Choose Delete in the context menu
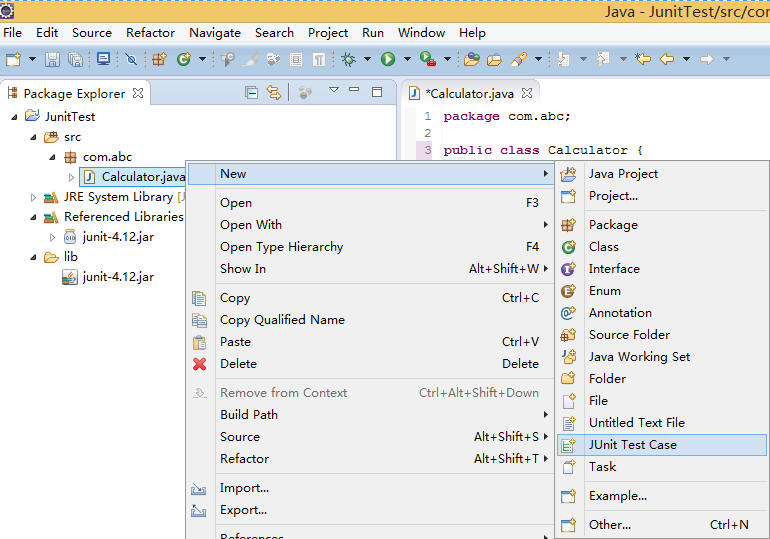This screenshot has height=539, width=770. tap(371, 364)
